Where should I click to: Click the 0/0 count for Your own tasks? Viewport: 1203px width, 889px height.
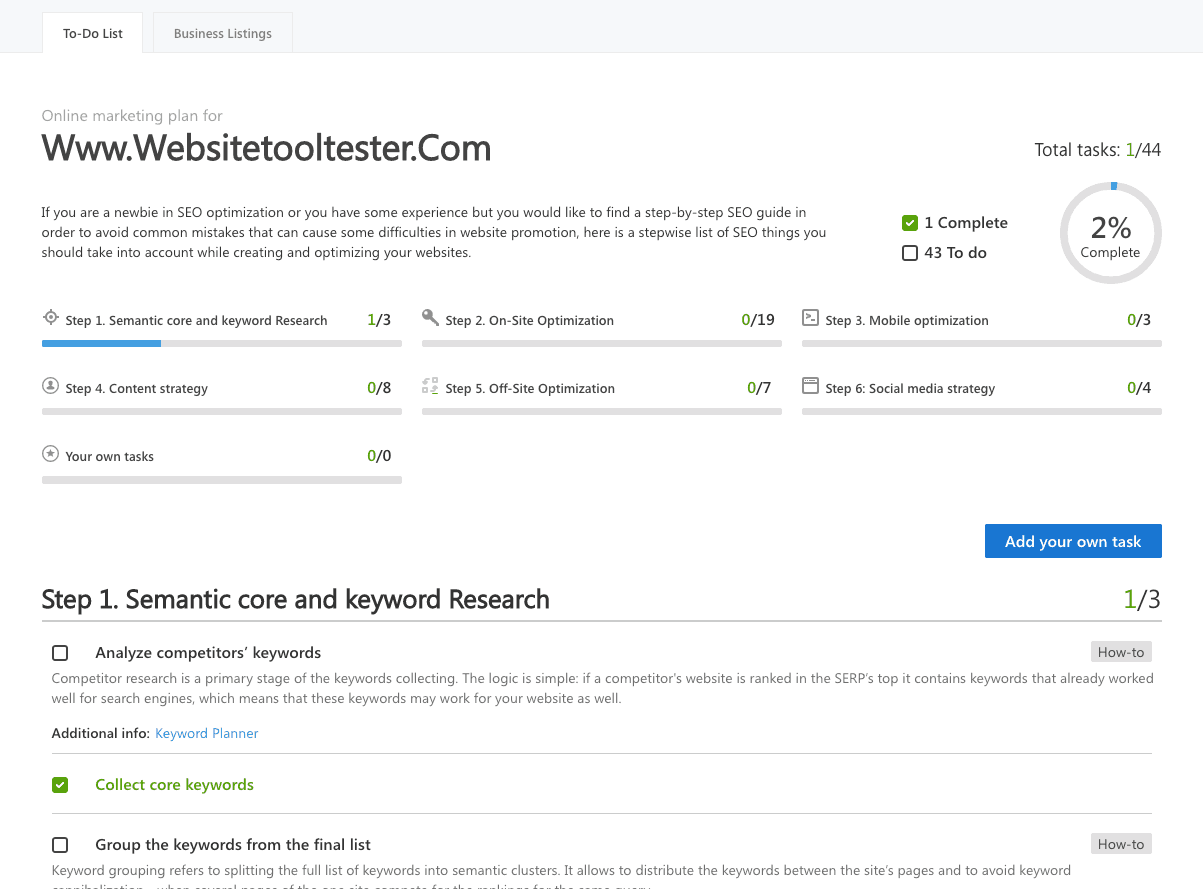(379, 456)
